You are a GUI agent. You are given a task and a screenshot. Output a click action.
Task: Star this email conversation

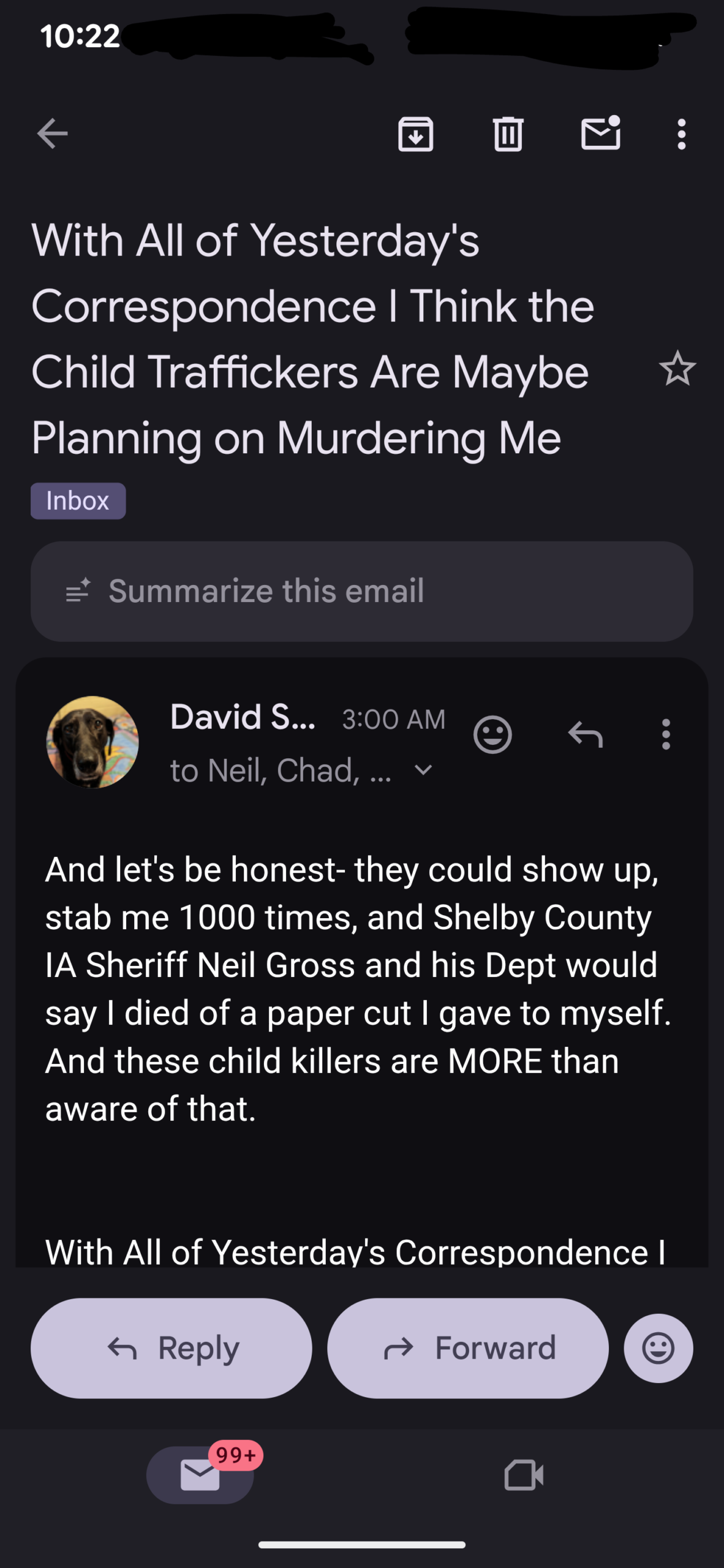677,369
